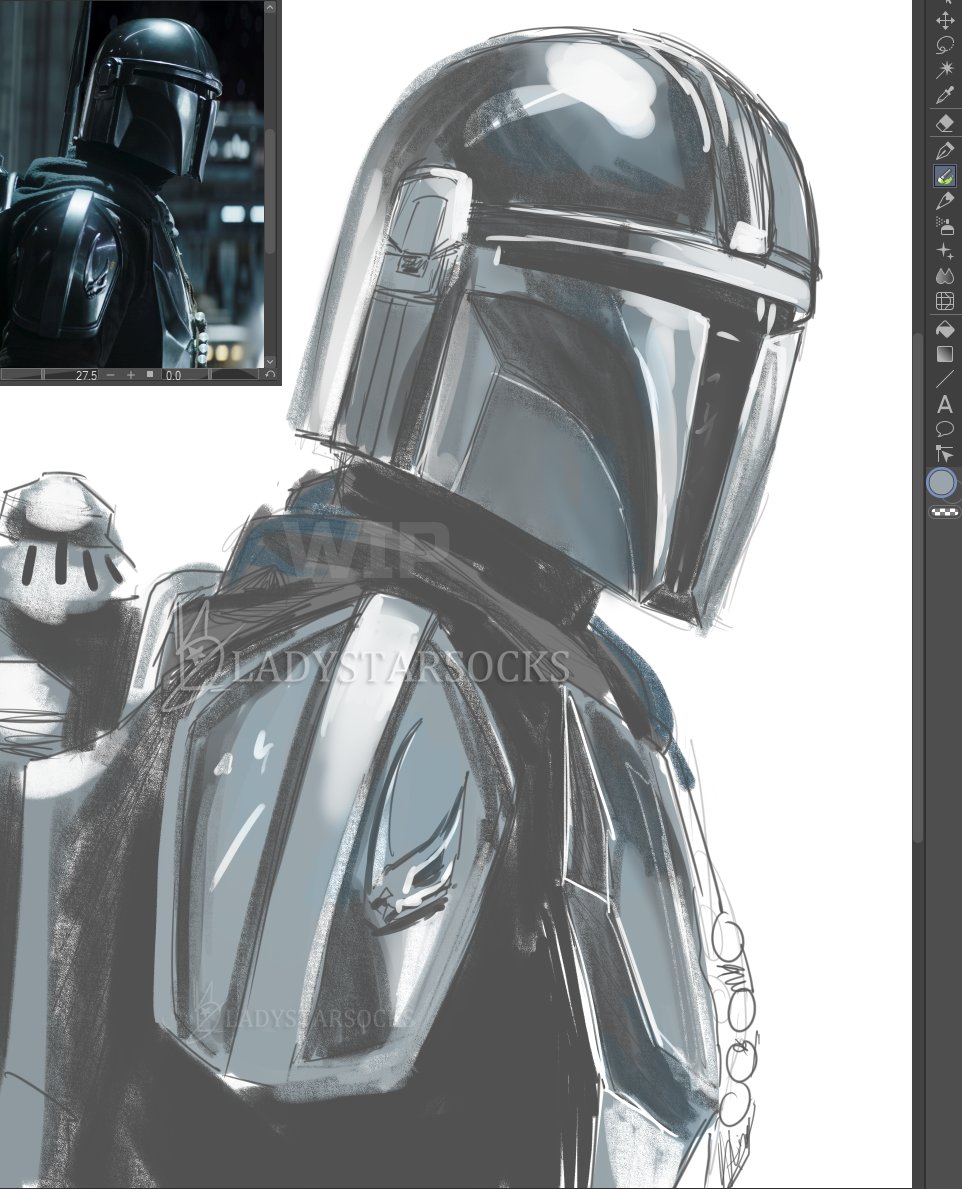
Task: Select the Lasso selection tool
Action: (x=945, y=45)
